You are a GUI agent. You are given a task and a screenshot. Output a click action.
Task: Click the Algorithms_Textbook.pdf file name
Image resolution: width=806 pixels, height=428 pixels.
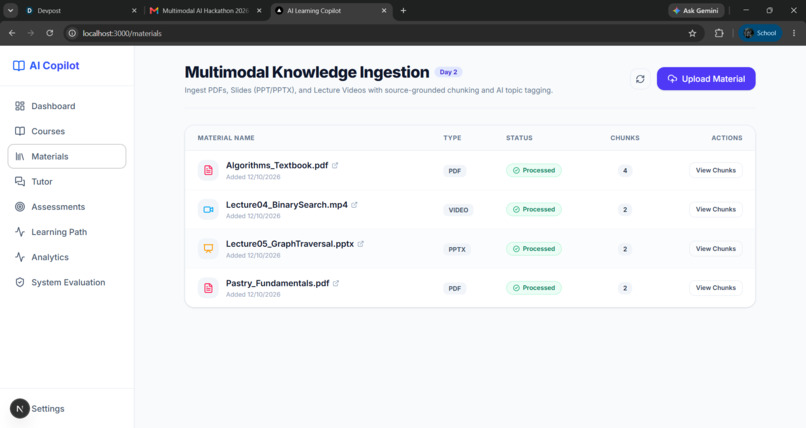pos(277,165)
